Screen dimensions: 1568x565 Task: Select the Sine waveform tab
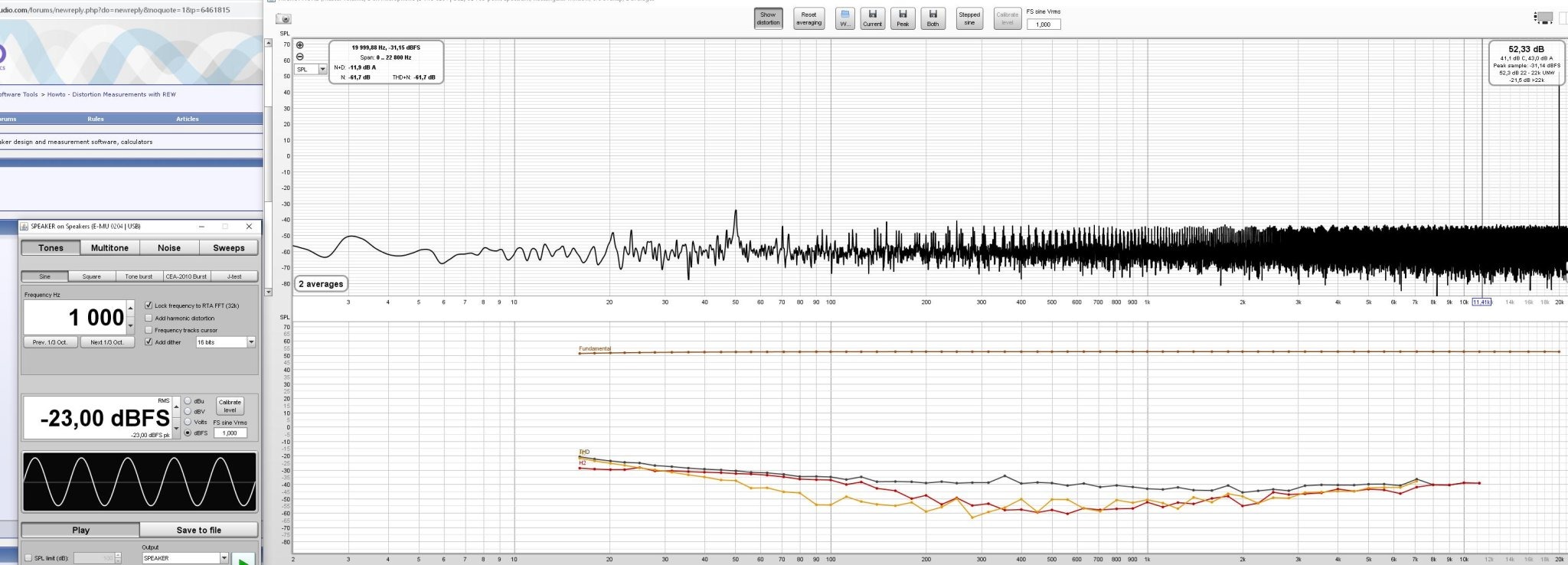pyautogui.click(x=44, y=276)
